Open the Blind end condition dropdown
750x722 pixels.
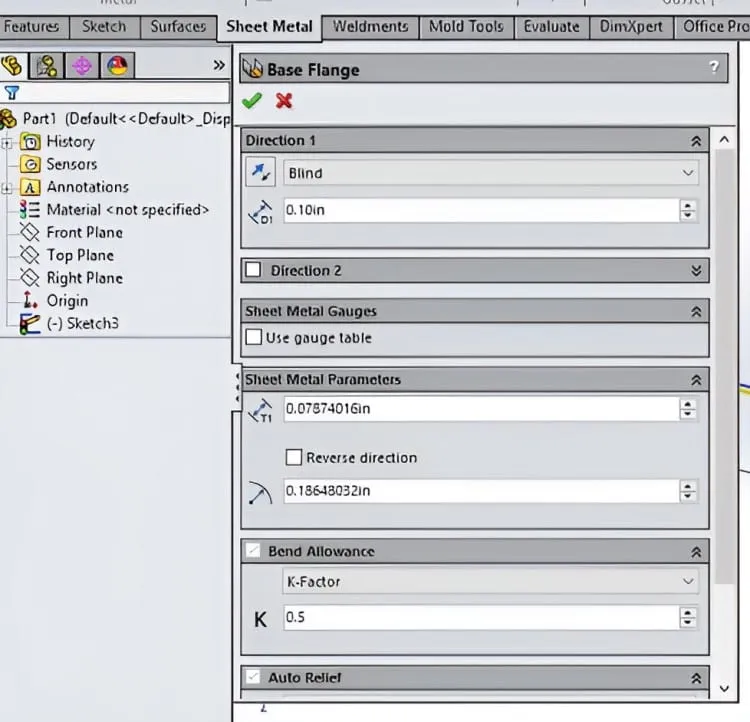pyautogui.click(x=491, y=173)
